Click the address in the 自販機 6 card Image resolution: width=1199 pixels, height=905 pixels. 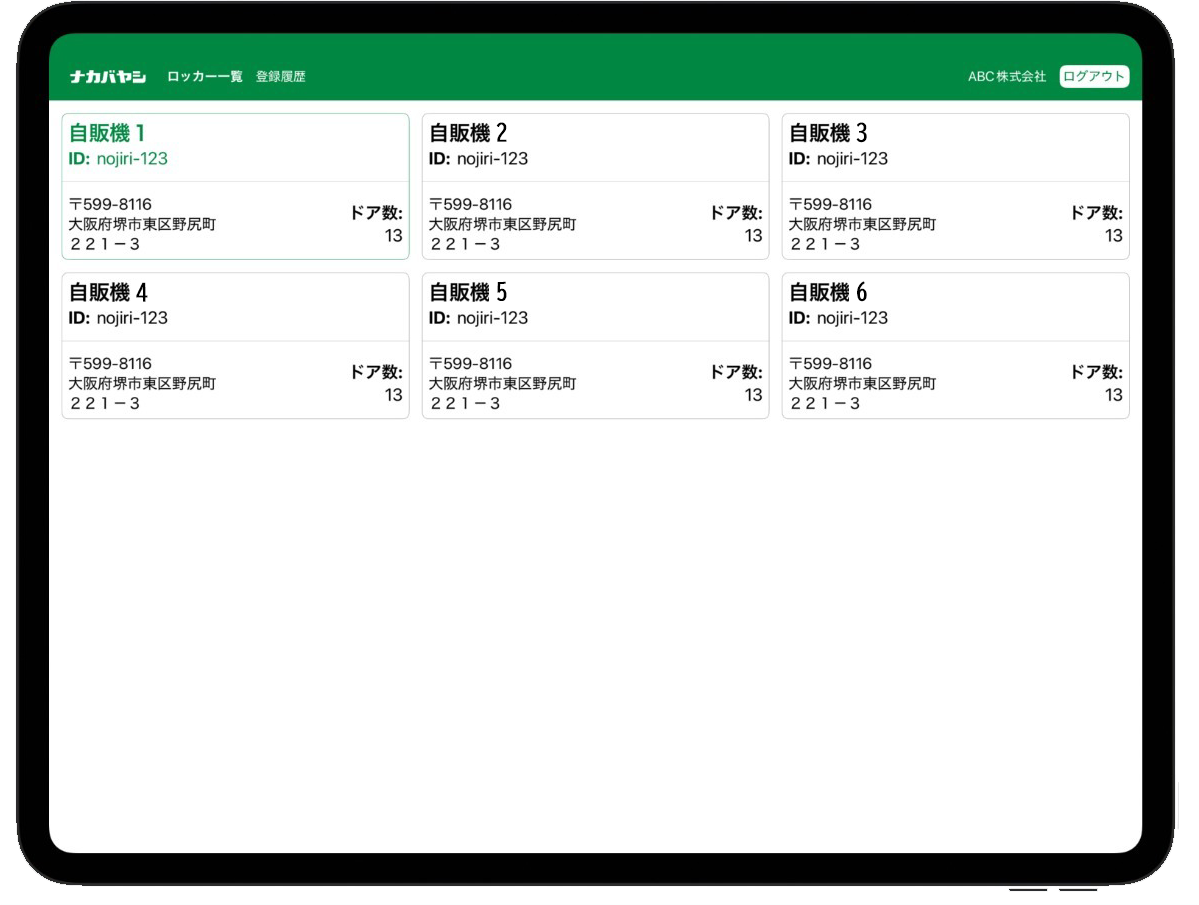coord(862,383)
